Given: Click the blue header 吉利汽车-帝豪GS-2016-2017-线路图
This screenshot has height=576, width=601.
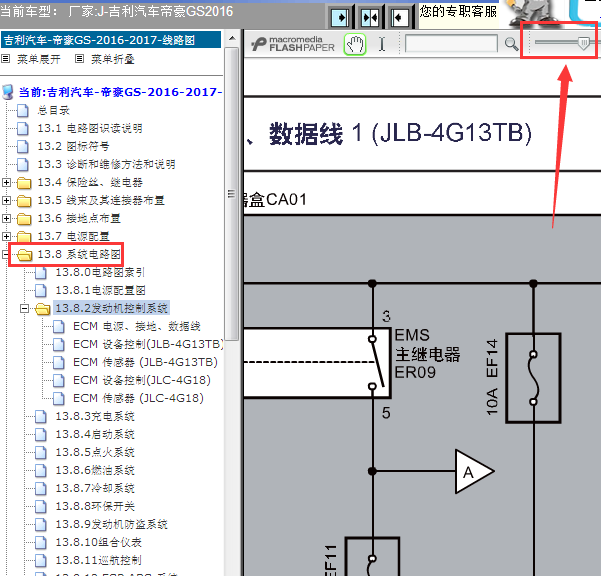Looking at the screenshot, I should (x=111, y=40).
